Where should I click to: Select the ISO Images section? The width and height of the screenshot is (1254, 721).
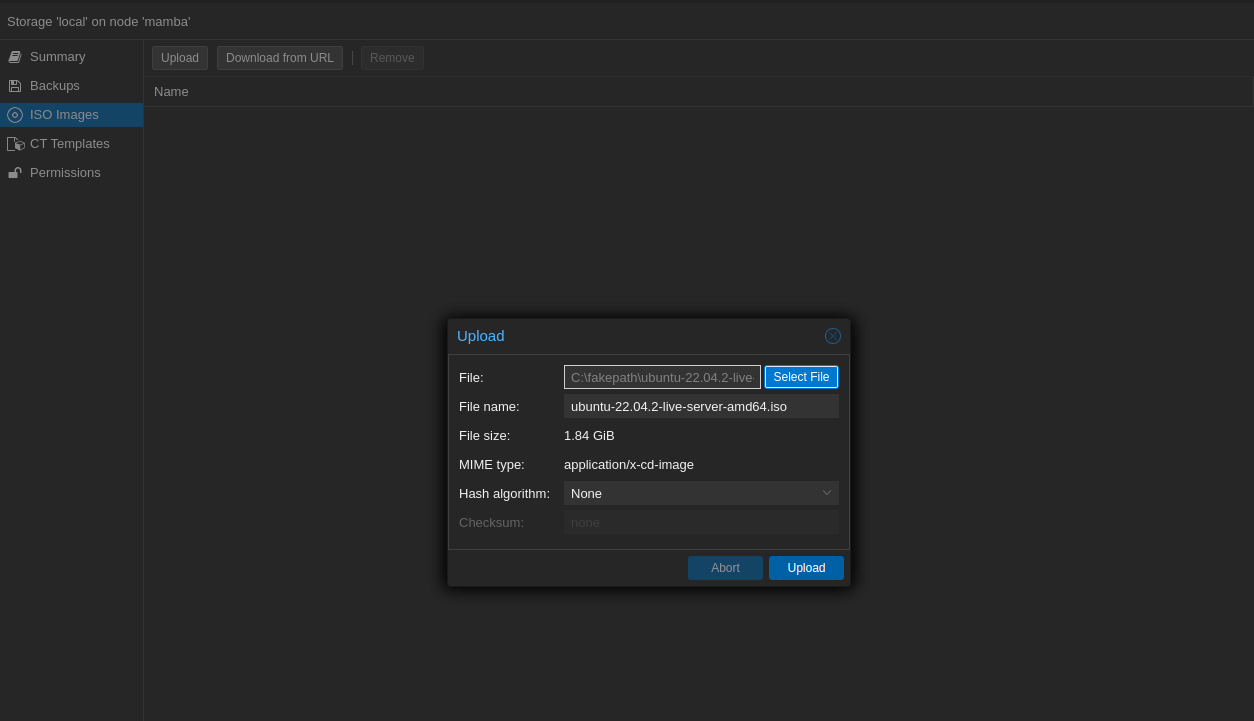pyautogui.click(x=72, y=115)
